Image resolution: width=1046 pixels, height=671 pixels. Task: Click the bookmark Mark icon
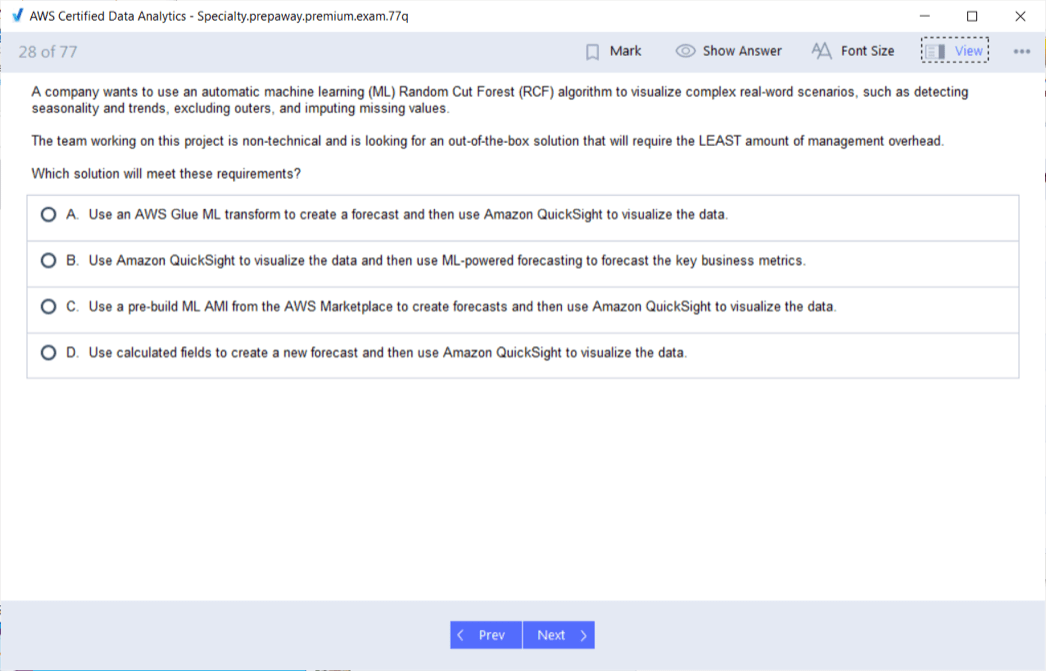click(592, 52)
